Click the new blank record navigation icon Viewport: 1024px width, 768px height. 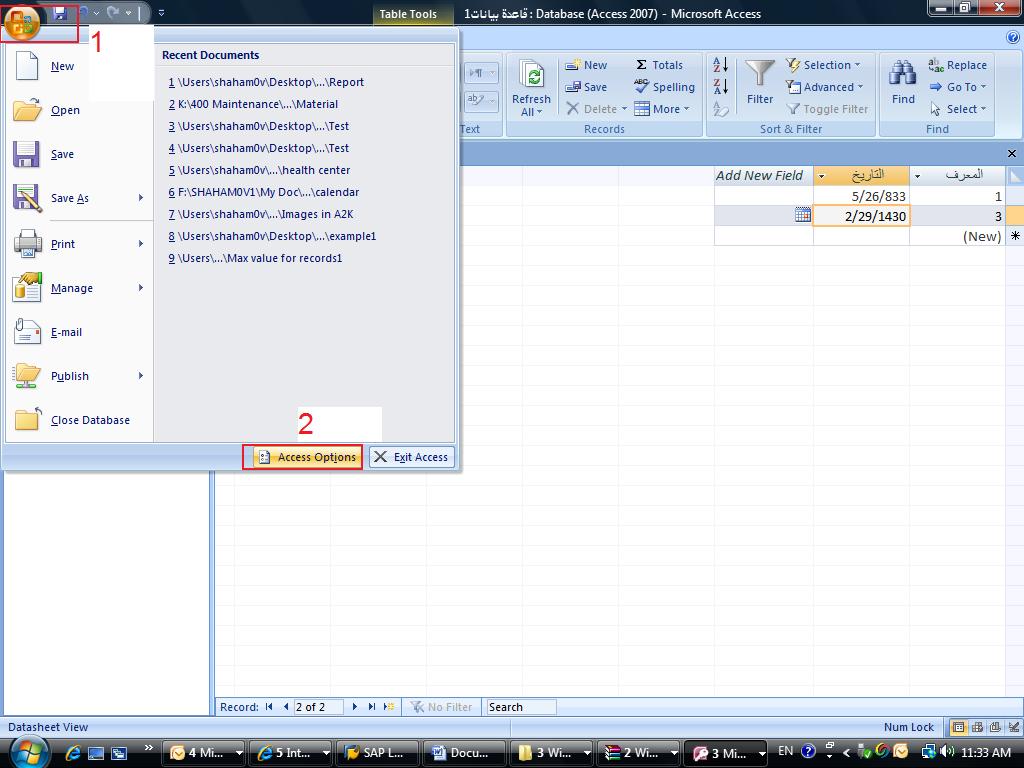389,707
